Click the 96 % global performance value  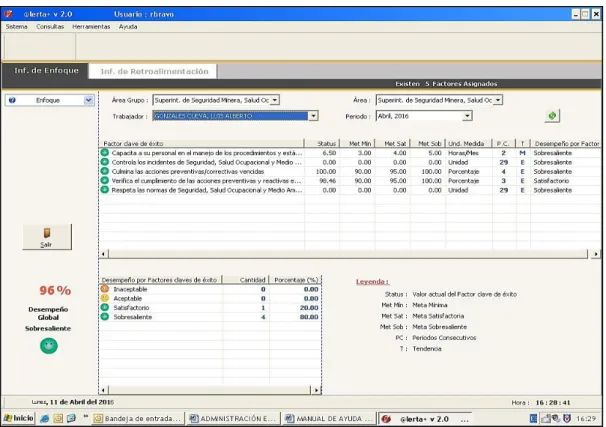click(x=55, y=290)
